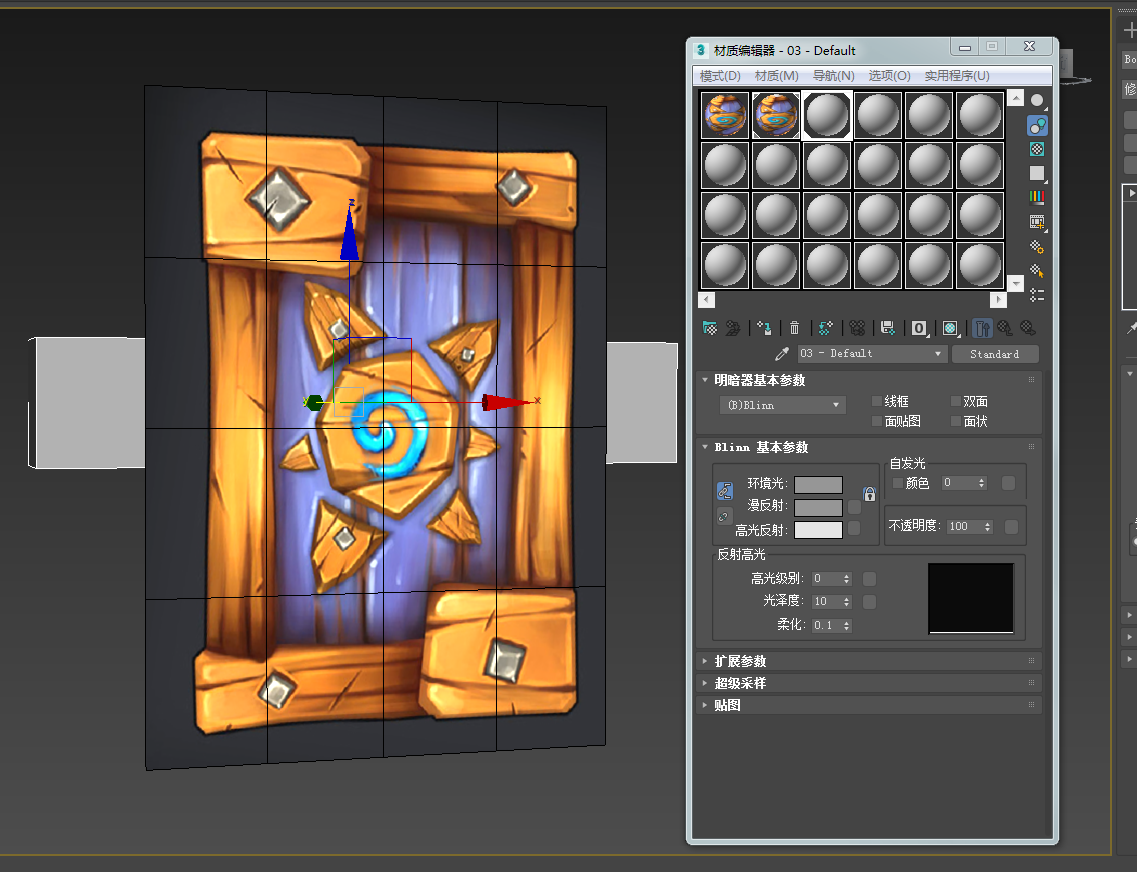This screenshot has height=872, width=1137.
Task: Click the map button beside 高光级别
Action: click(x=869, y=578)
